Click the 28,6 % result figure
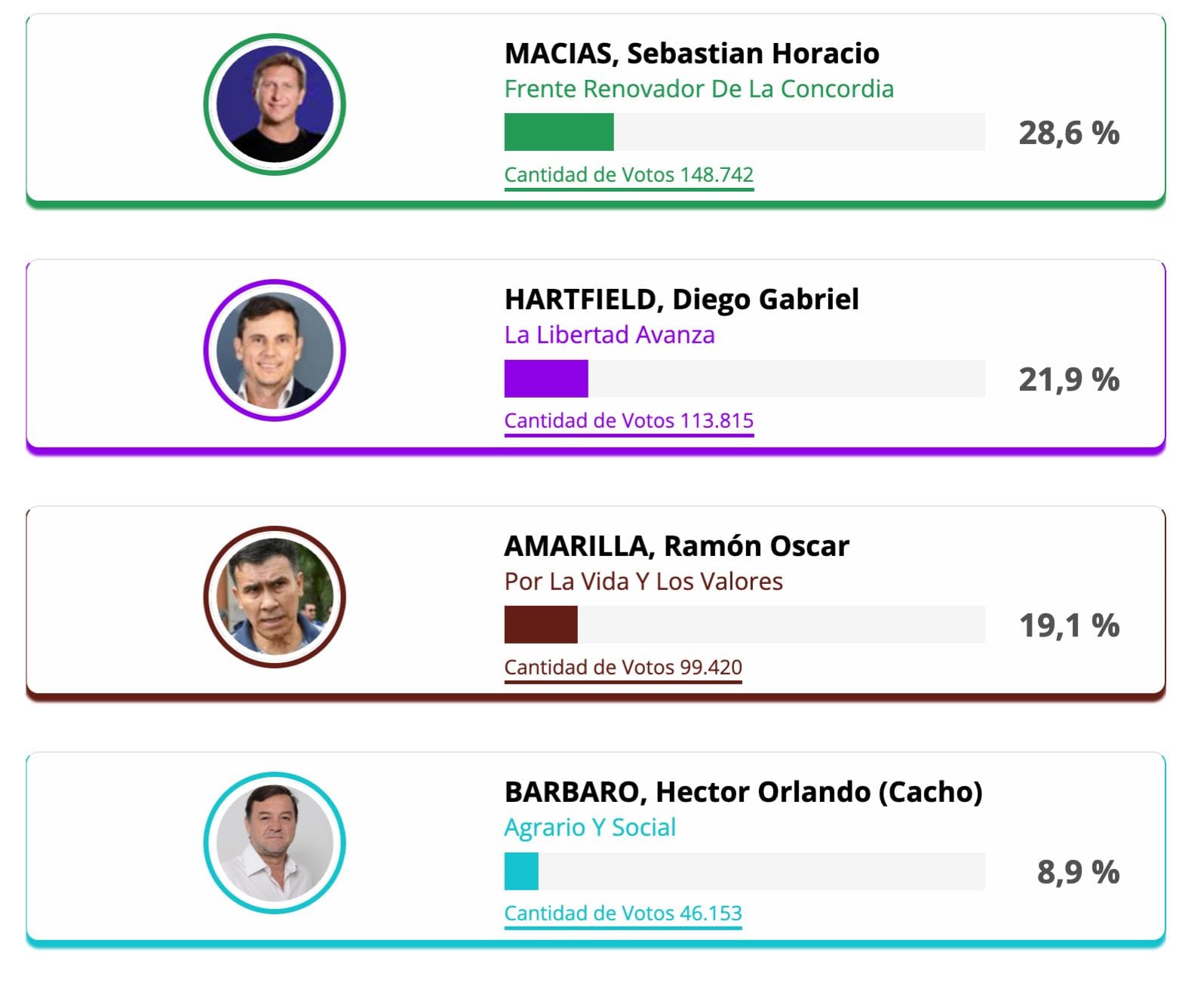 [1069, 133]
